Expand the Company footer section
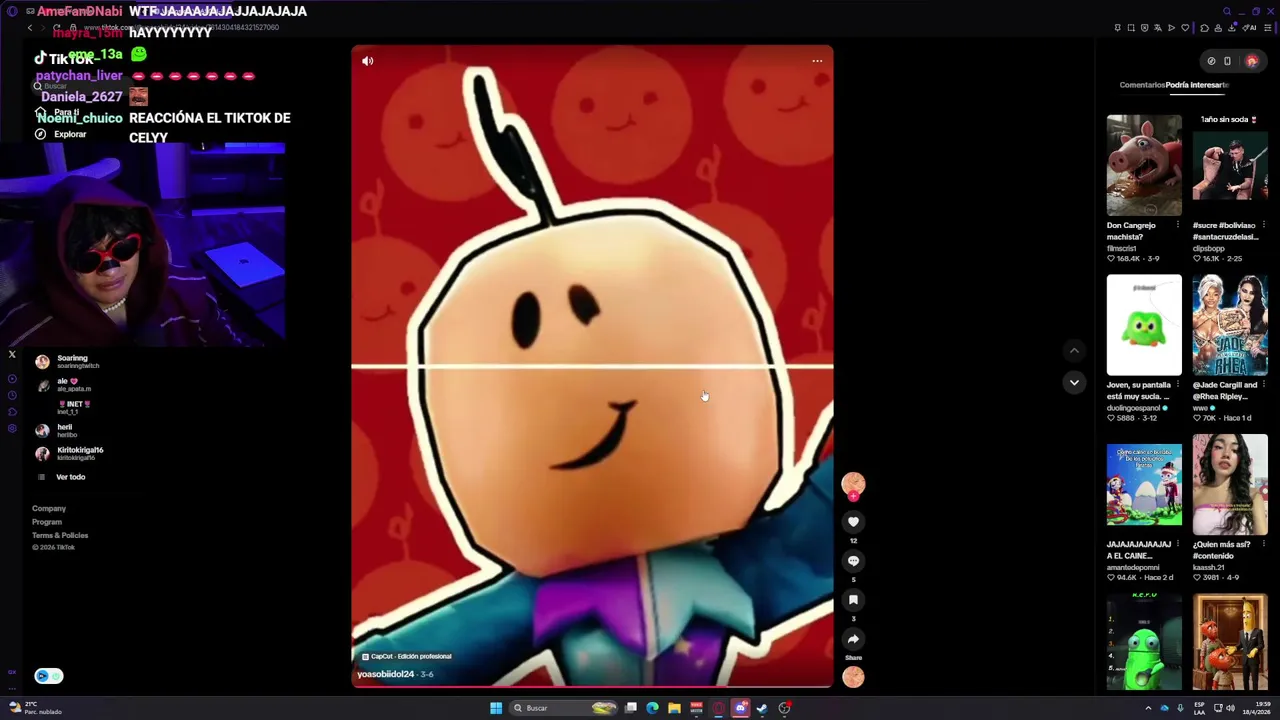The height and width of the screenshot is (720, 1280). click(x=49, y=509)
